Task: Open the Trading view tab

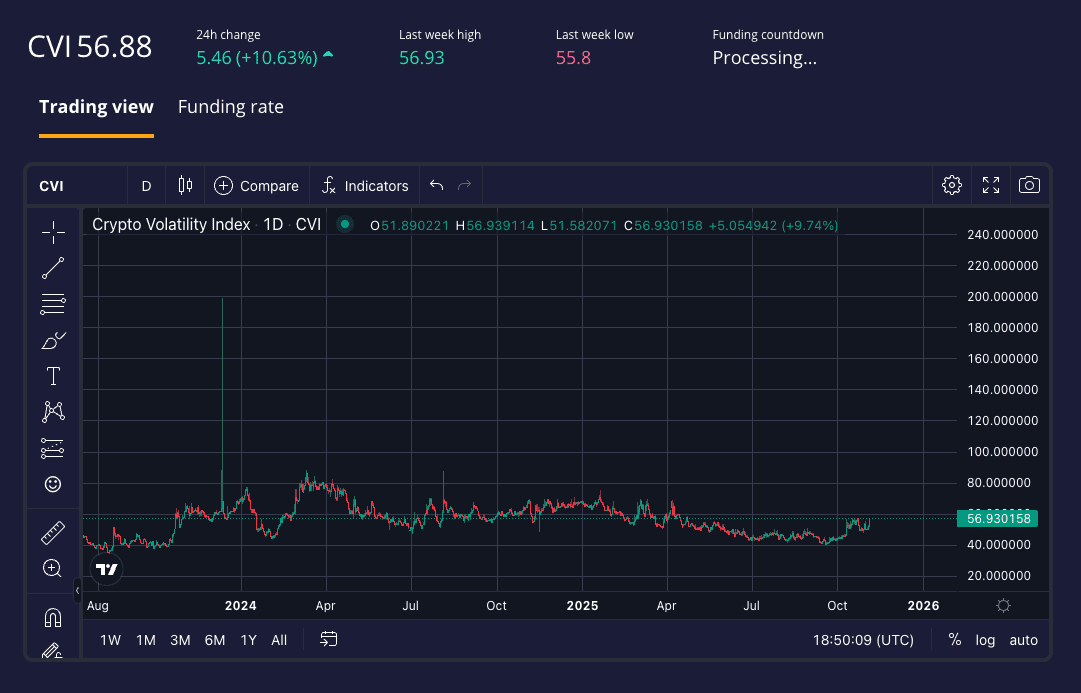Action: 96,107
